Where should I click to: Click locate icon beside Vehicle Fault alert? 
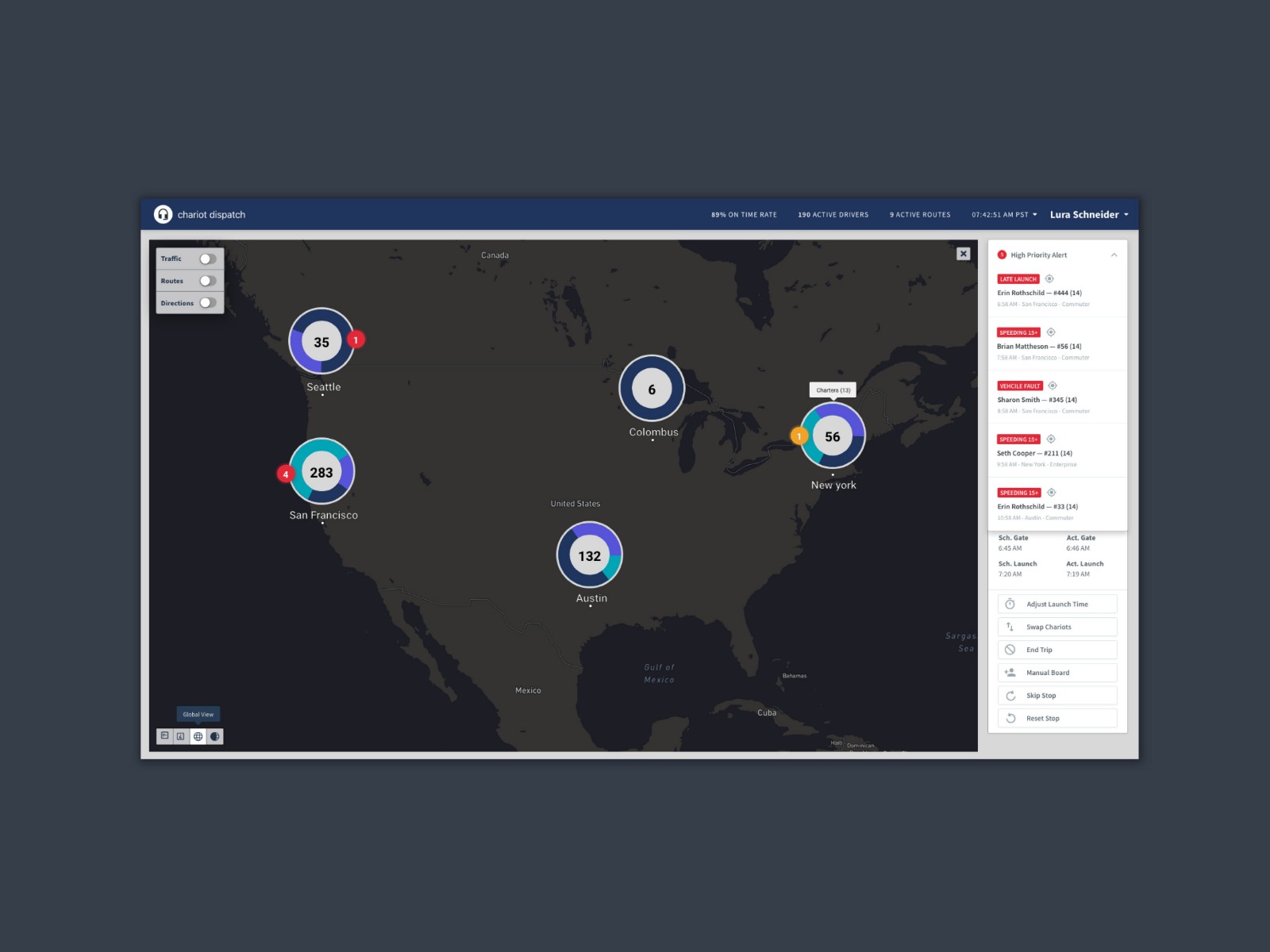point(1053,386)
